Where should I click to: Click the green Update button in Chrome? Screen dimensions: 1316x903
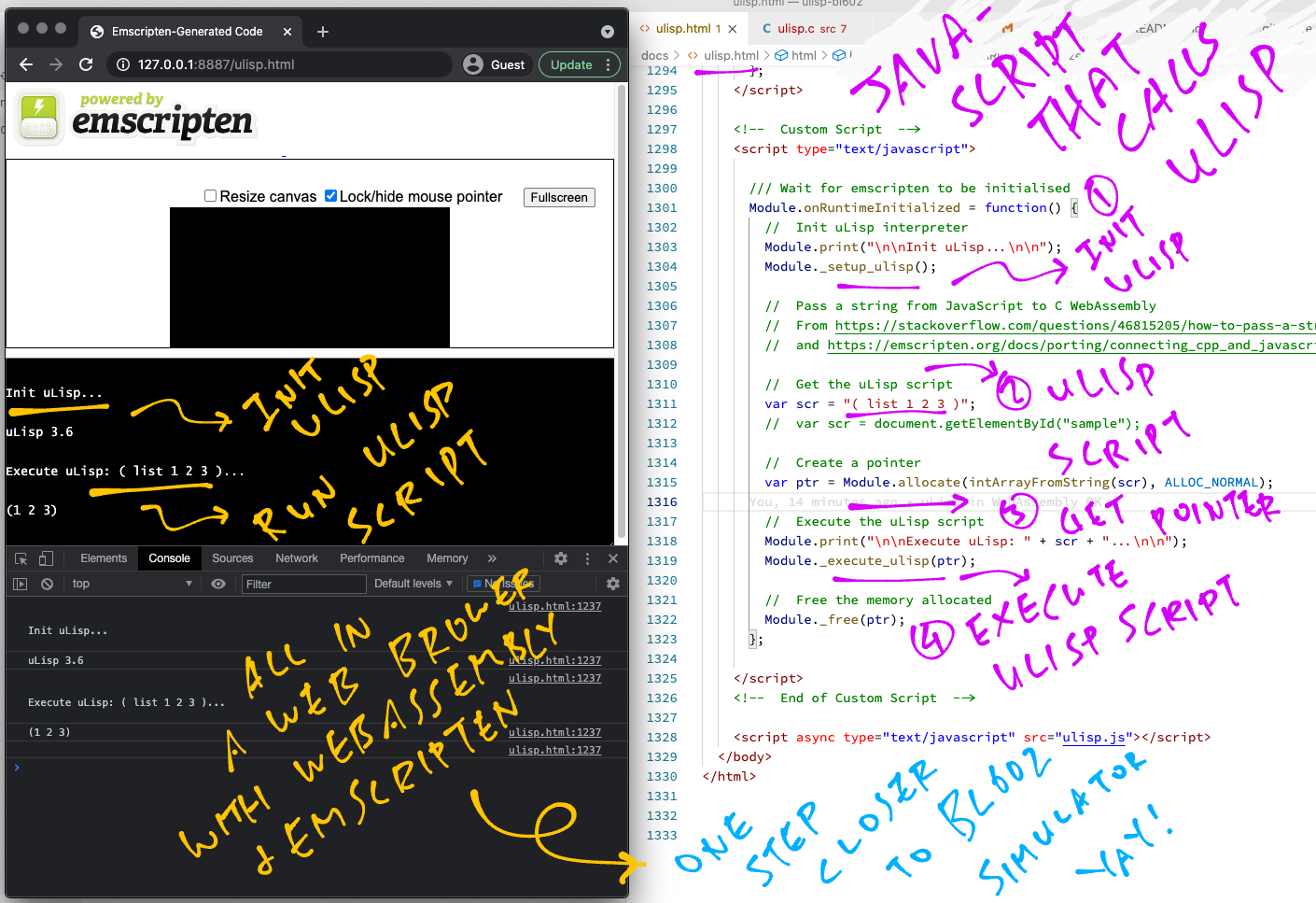point(571,64)
